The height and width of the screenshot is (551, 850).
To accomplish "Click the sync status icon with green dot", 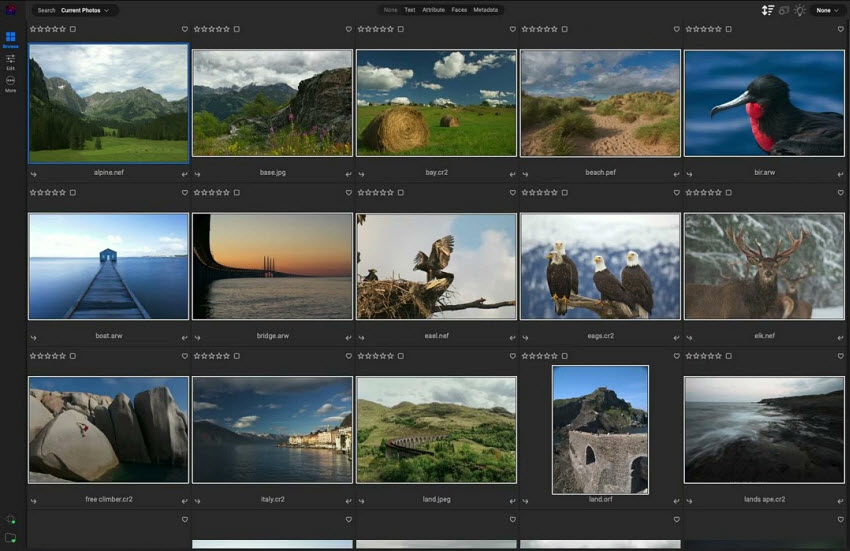I will tap(10, 519).
